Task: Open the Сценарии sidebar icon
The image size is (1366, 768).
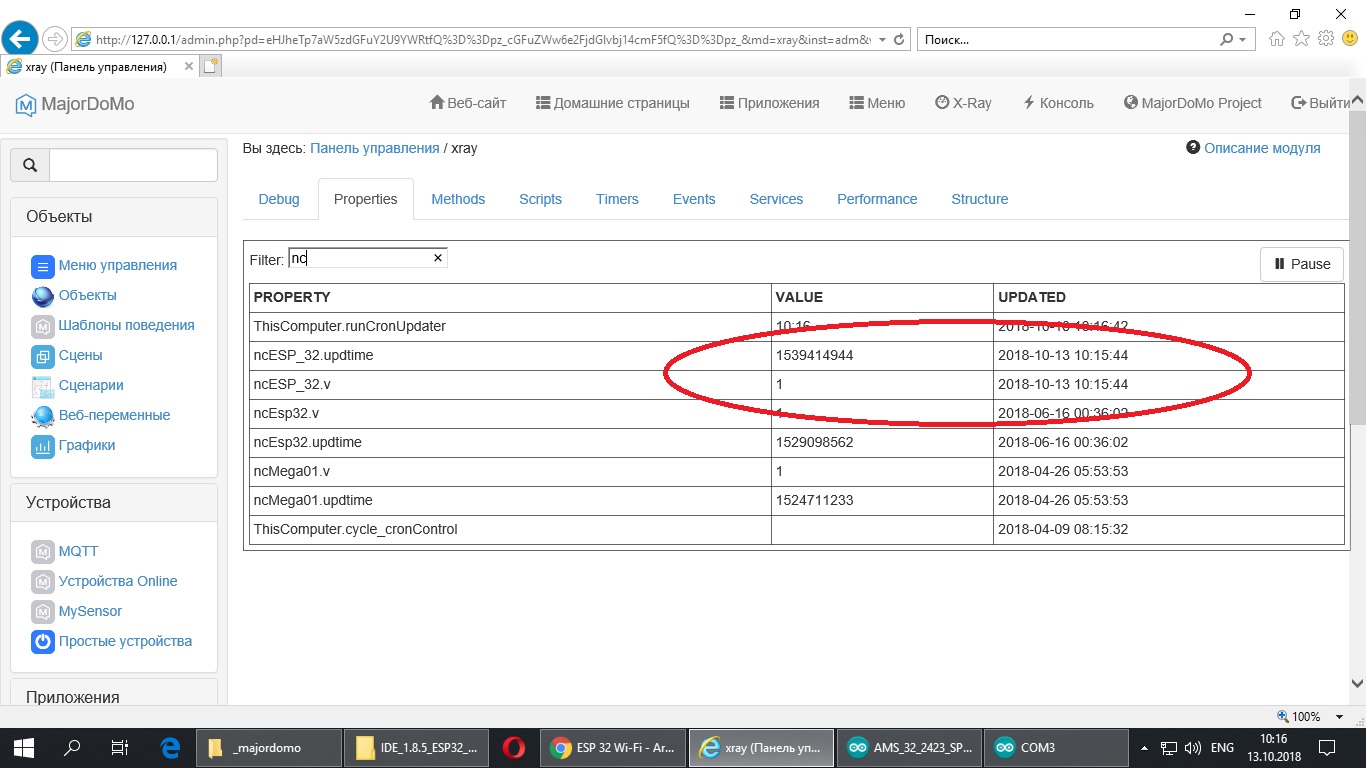Action: 42,386
